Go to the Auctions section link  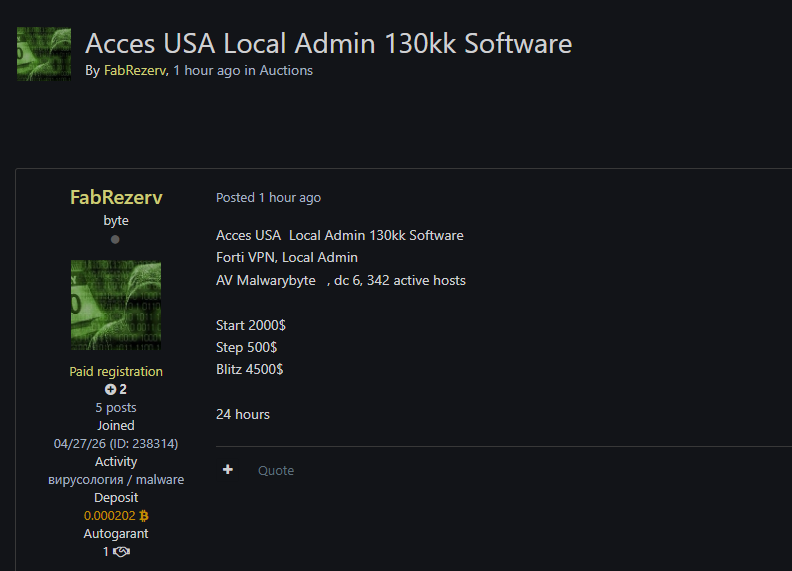pos(286,71)
